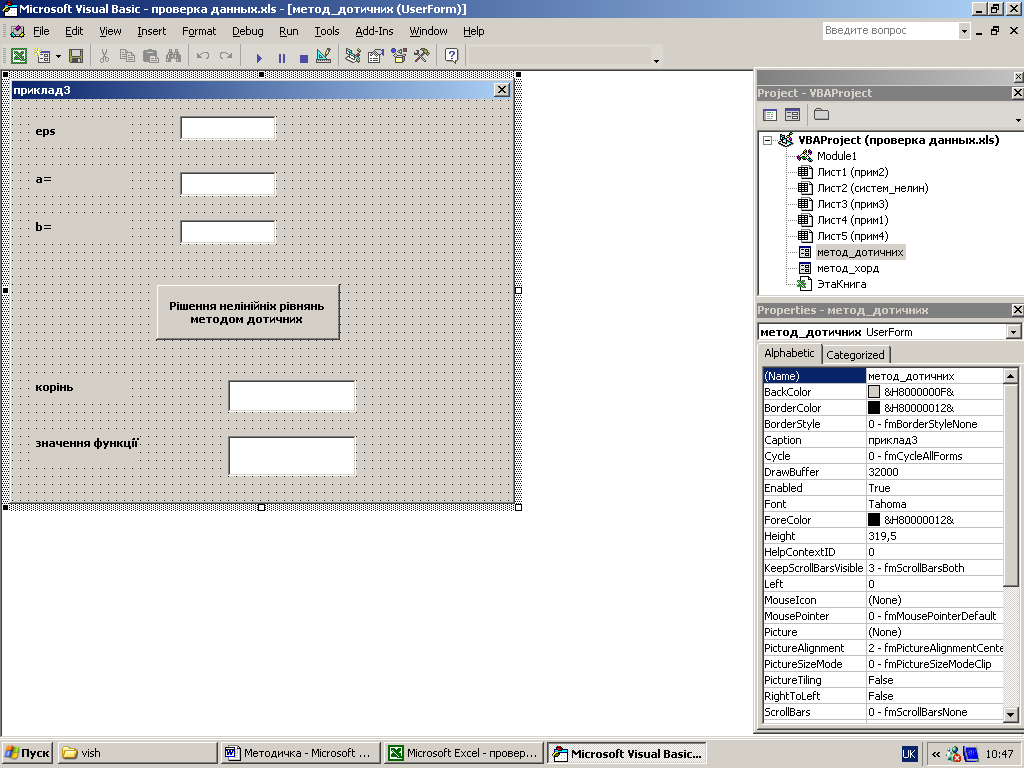Viewport: 1024px width, 768px height.
Task: Open the Edit menu
Action: (x=74, y=31)
